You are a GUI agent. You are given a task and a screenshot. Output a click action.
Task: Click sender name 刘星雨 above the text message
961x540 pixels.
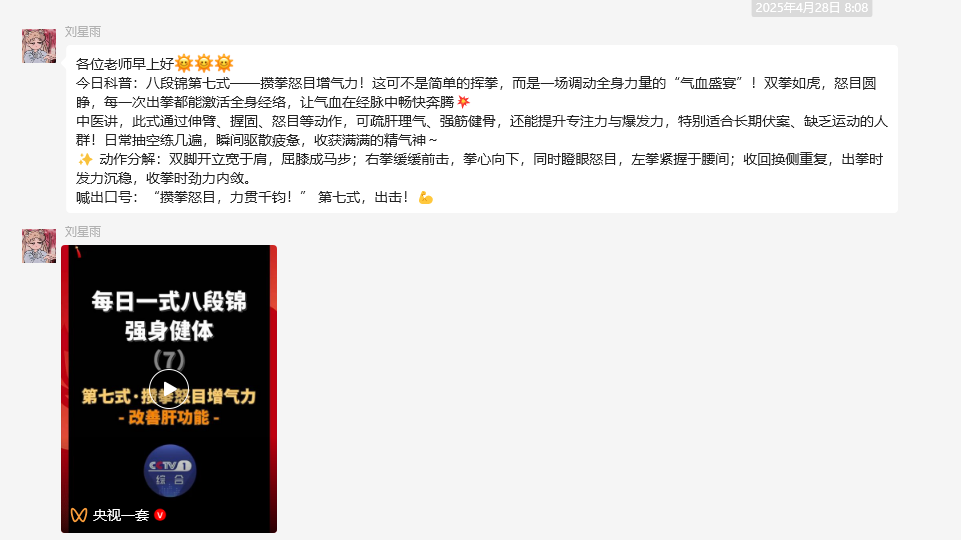[x=83, y=31]
